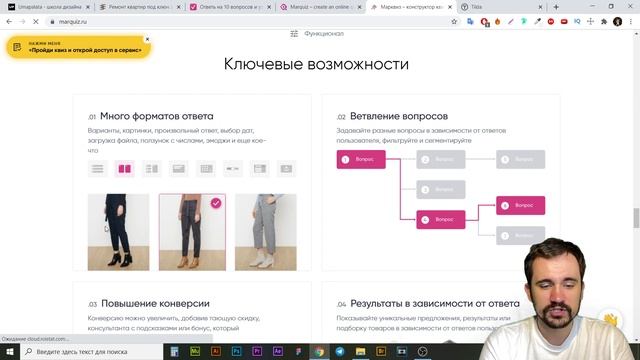Select the highlighted pink image cards format icon
640x360 pixels.
tap(124, 169)
